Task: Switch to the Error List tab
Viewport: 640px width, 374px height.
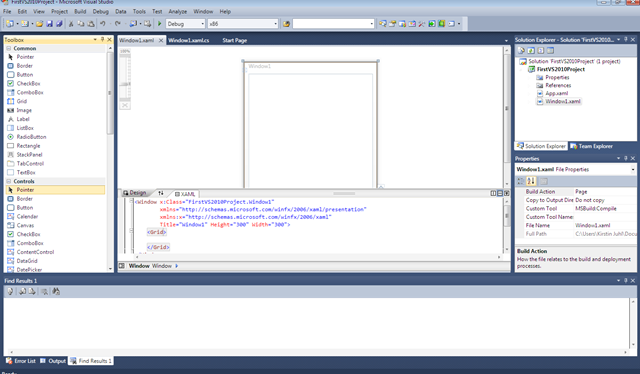Action: (21, 361)
